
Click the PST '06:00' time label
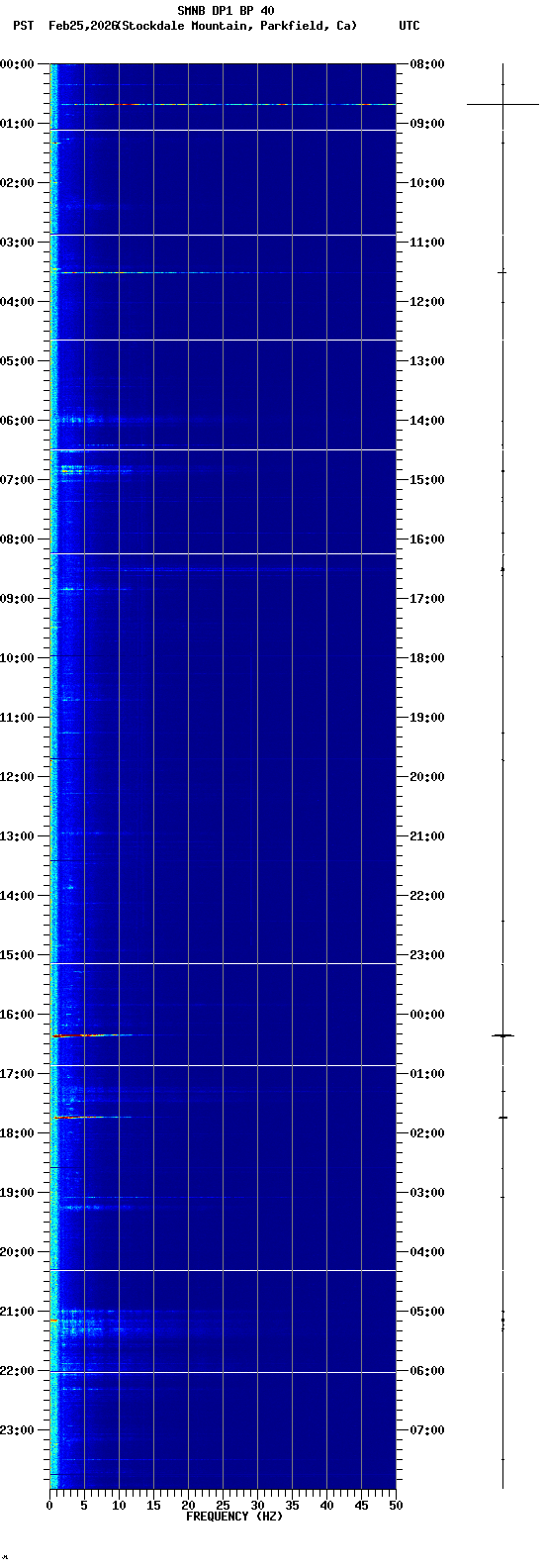point(17,421)
